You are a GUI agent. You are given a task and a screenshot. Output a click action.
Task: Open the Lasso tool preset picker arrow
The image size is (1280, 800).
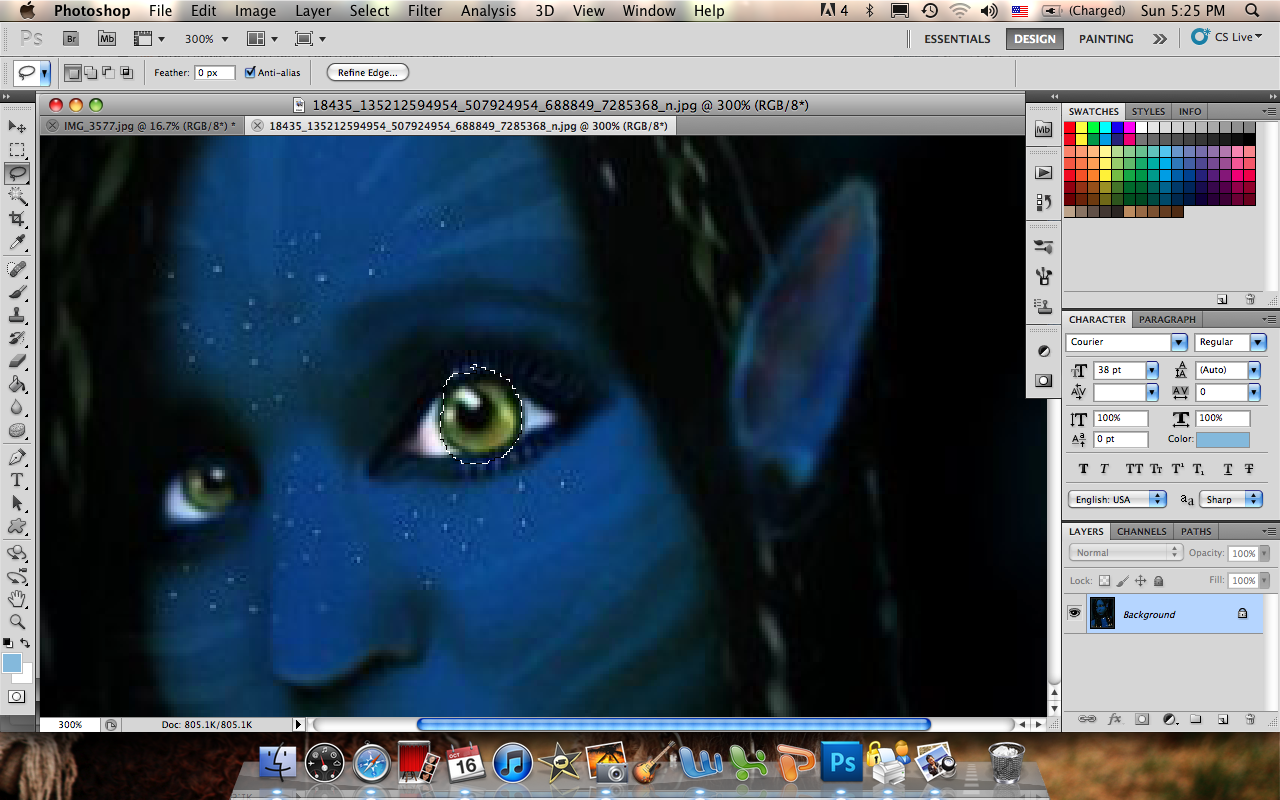(44, 72)
